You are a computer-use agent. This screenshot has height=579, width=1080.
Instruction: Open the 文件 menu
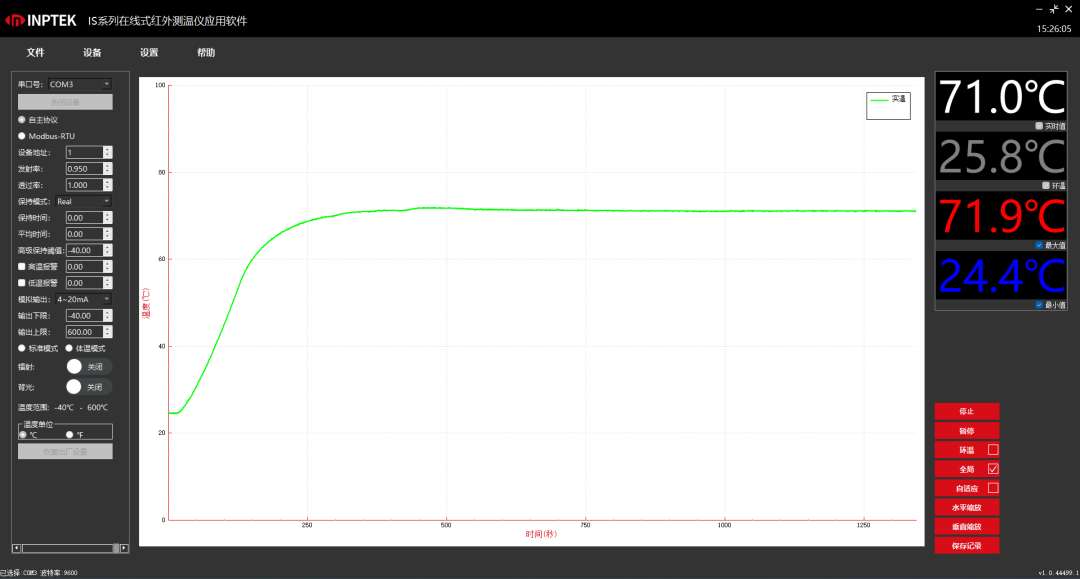(x=36, y=53)
